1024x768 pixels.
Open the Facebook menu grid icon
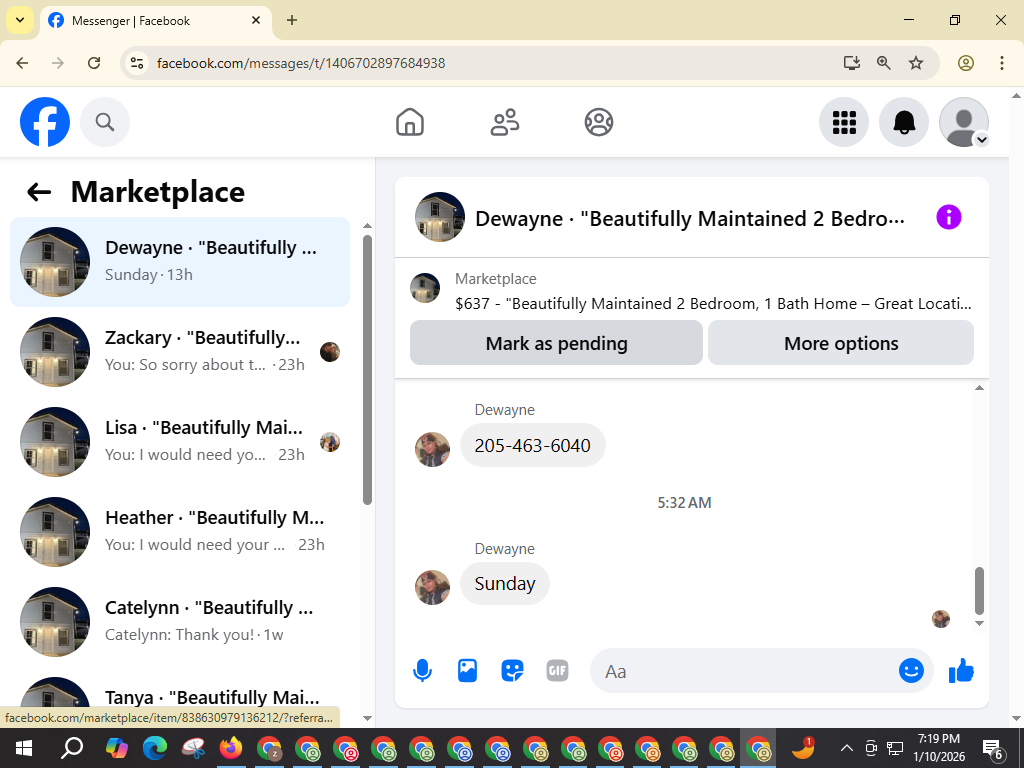(844, 122)
